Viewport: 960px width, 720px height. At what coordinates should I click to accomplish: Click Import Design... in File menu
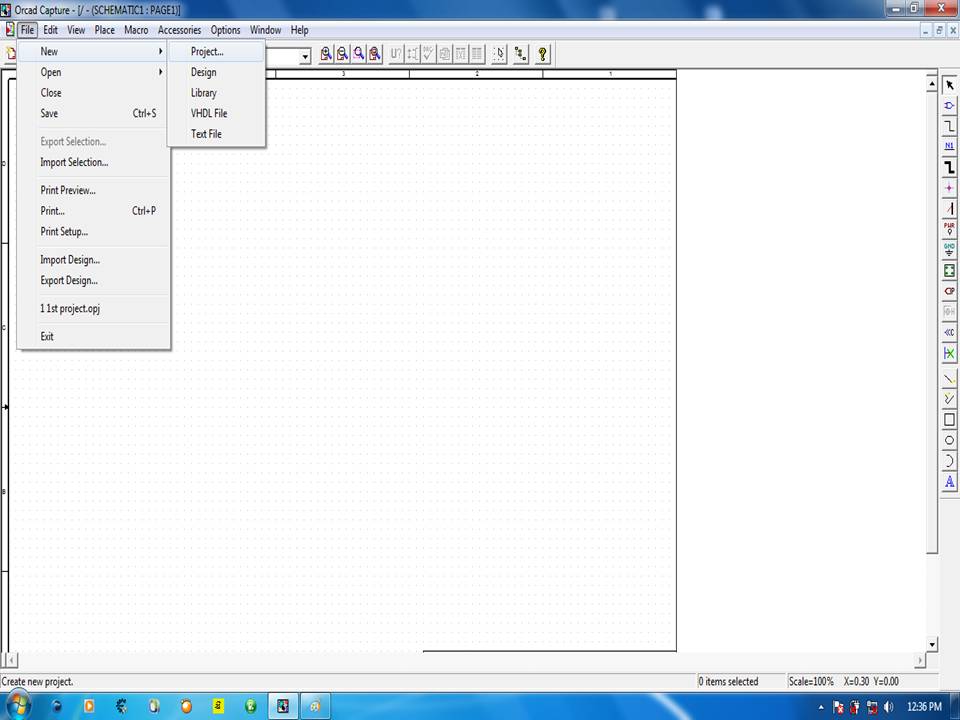94,260
